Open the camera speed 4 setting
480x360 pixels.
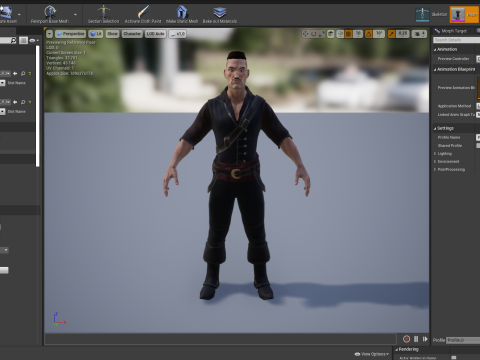pos(419,34)
